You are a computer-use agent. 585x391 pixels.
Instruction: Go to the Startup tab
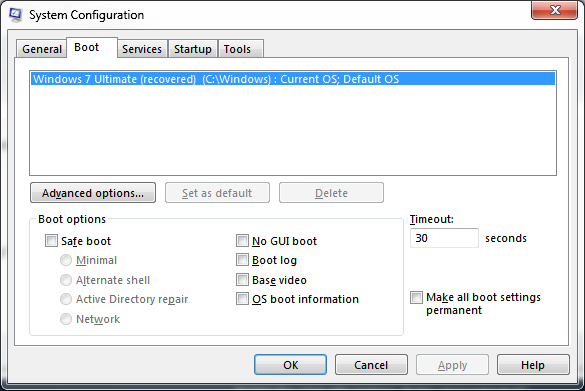[x=193, y=49]
